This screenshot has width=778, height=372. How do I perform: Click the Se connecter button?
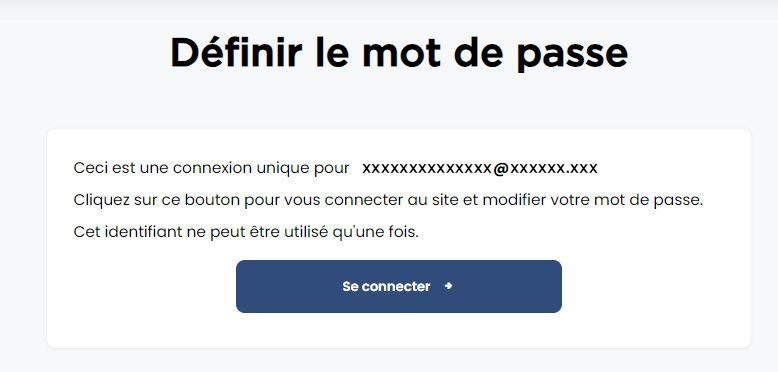398,286
